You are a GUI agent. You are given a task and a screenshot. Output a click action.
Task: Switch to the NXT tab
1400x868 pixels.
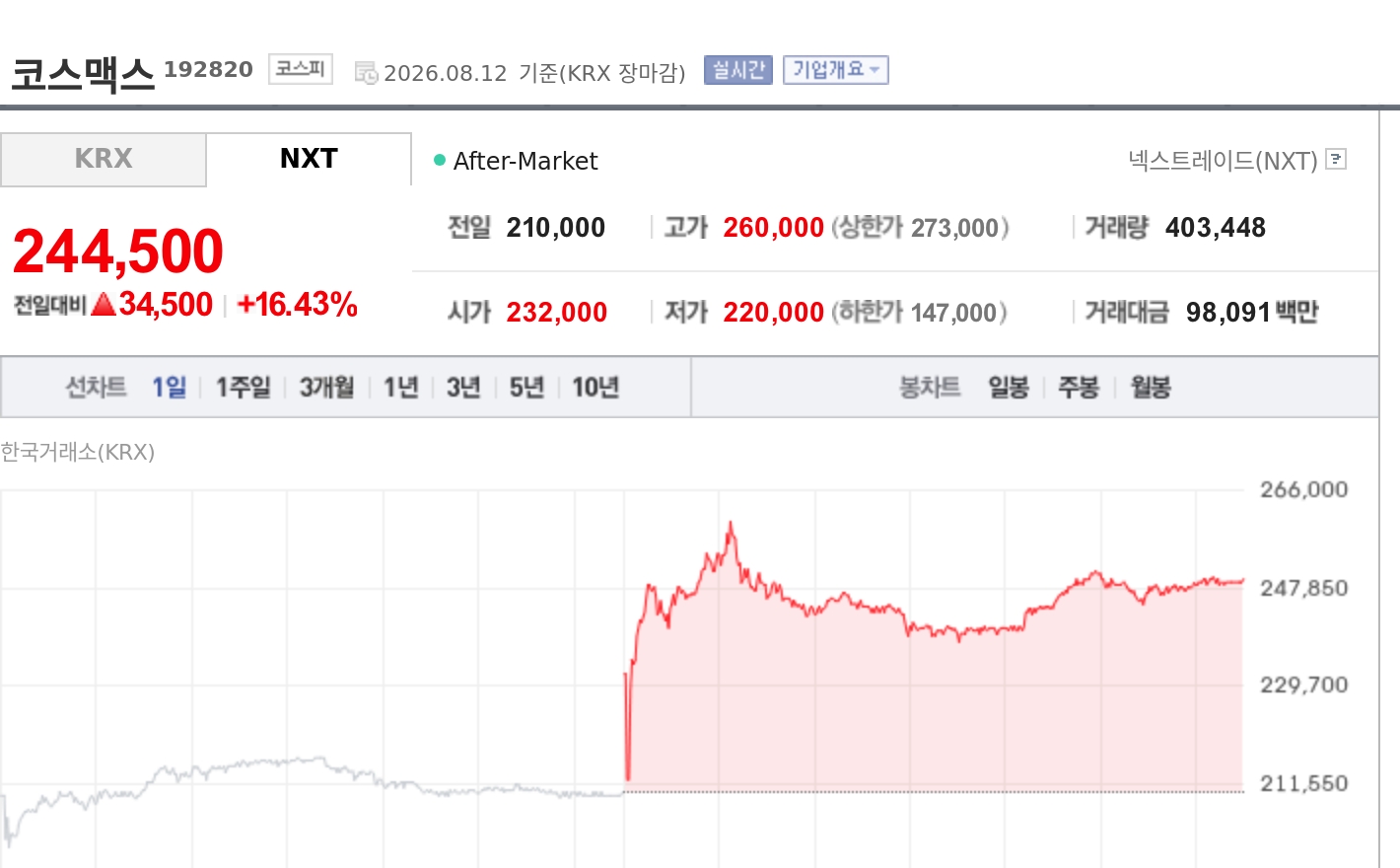pyautogui.click(x=309, y=159)
